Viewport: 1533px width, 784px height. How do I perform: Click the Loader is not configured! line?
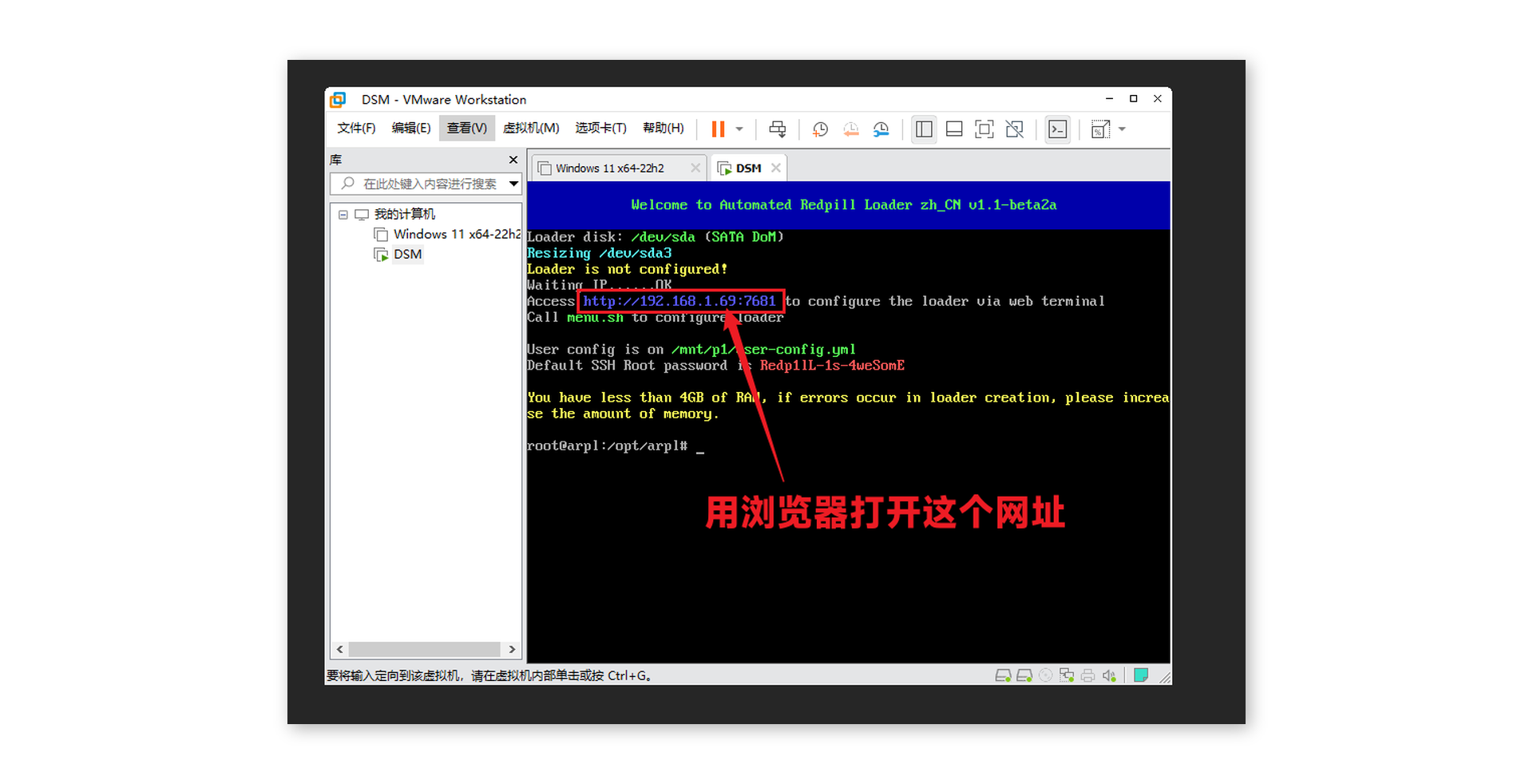tap(627, 269)
